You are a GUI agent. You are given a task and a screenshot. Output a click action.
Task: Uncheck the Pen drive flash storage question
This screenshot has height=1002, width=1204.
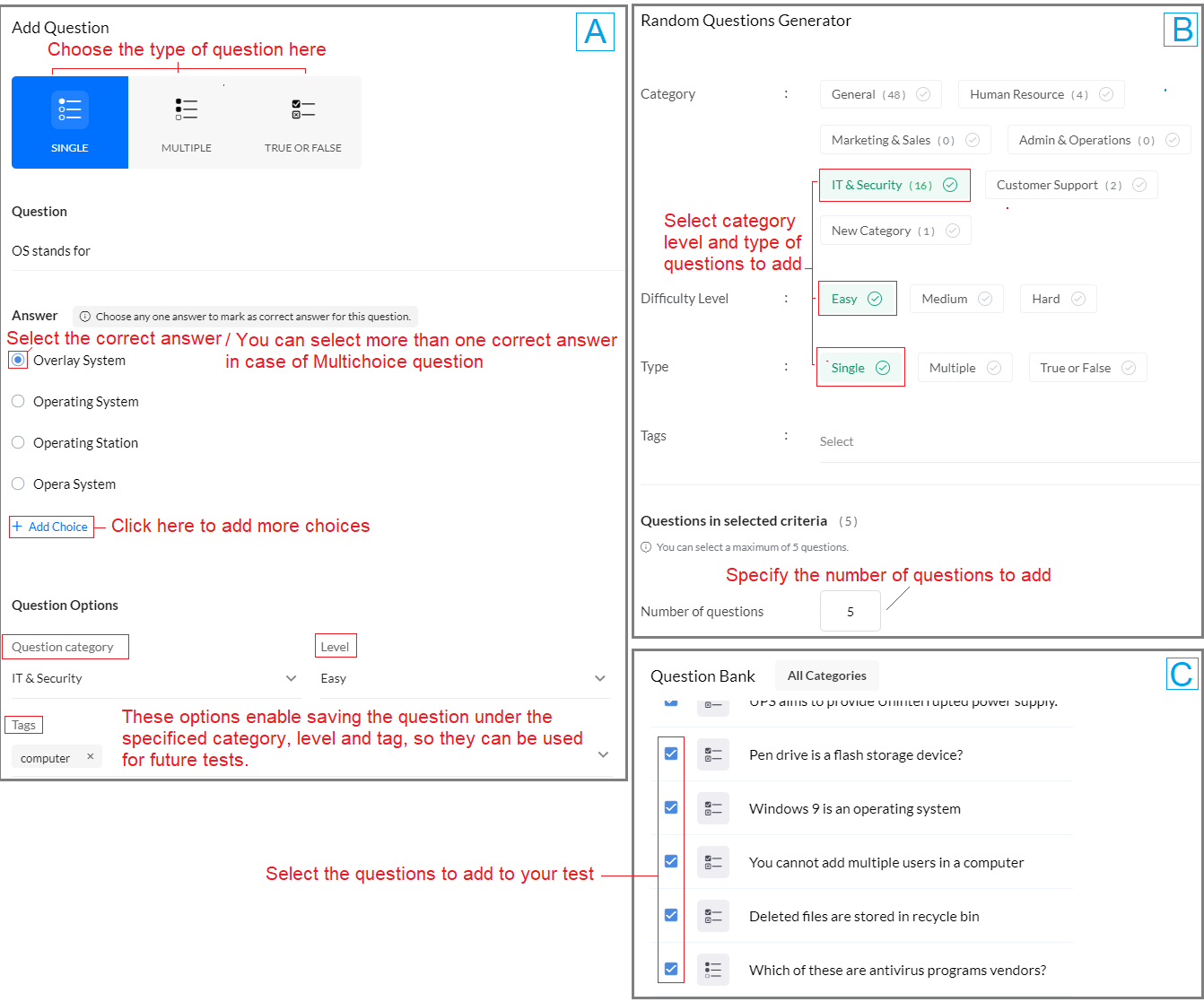point(670,754)
